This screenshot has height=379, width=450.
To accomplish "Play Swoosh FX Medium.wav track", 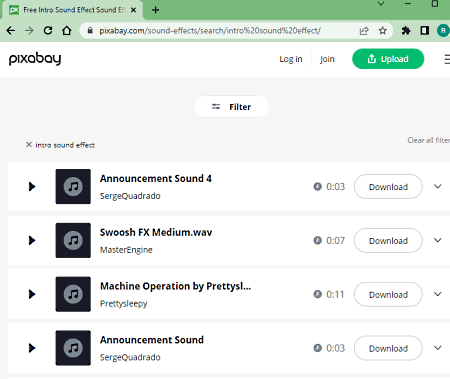I will [x=32, y=240].
